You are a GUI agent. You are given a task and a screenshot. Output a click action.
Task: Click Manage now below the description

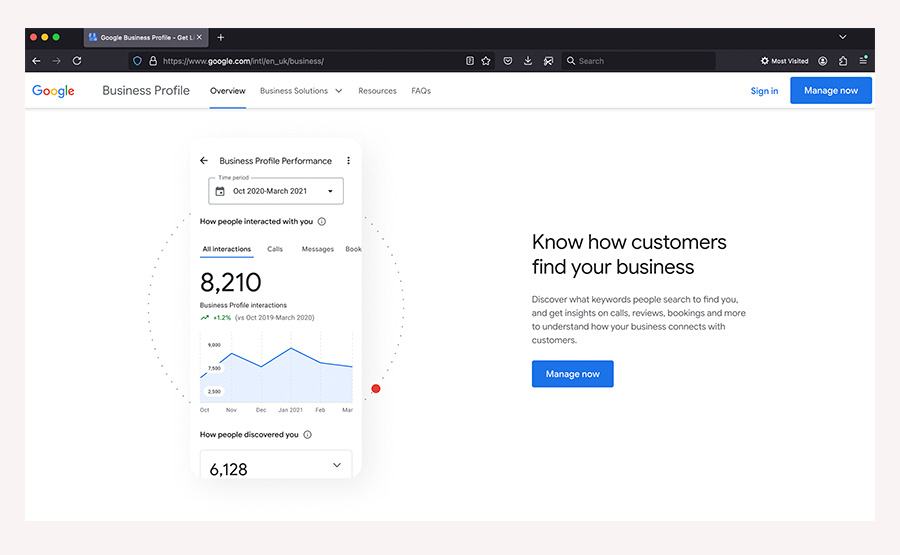point(572,374)
